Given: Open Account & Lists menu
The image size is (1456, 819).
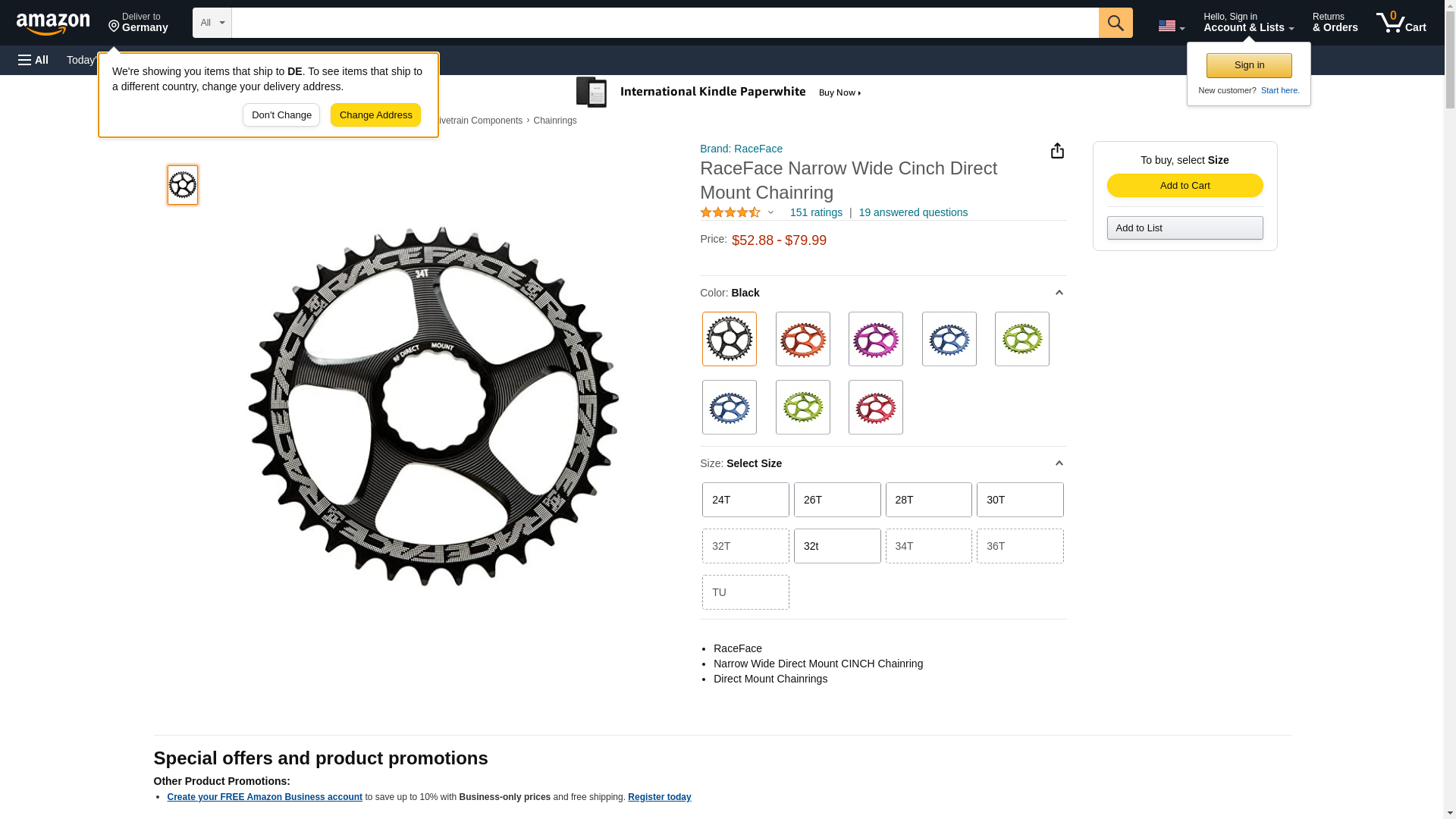Looking at the screenshot, I should click(x=1248, y=23).
